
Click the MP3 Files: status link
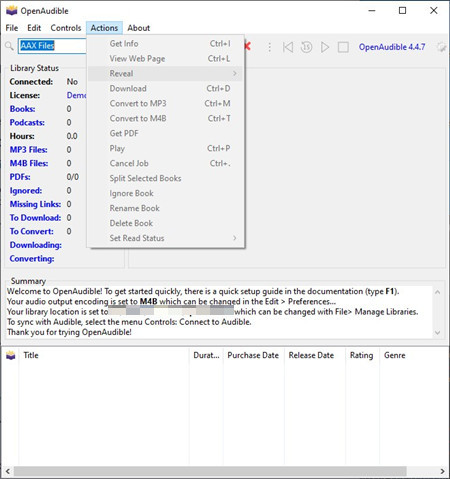28,150
